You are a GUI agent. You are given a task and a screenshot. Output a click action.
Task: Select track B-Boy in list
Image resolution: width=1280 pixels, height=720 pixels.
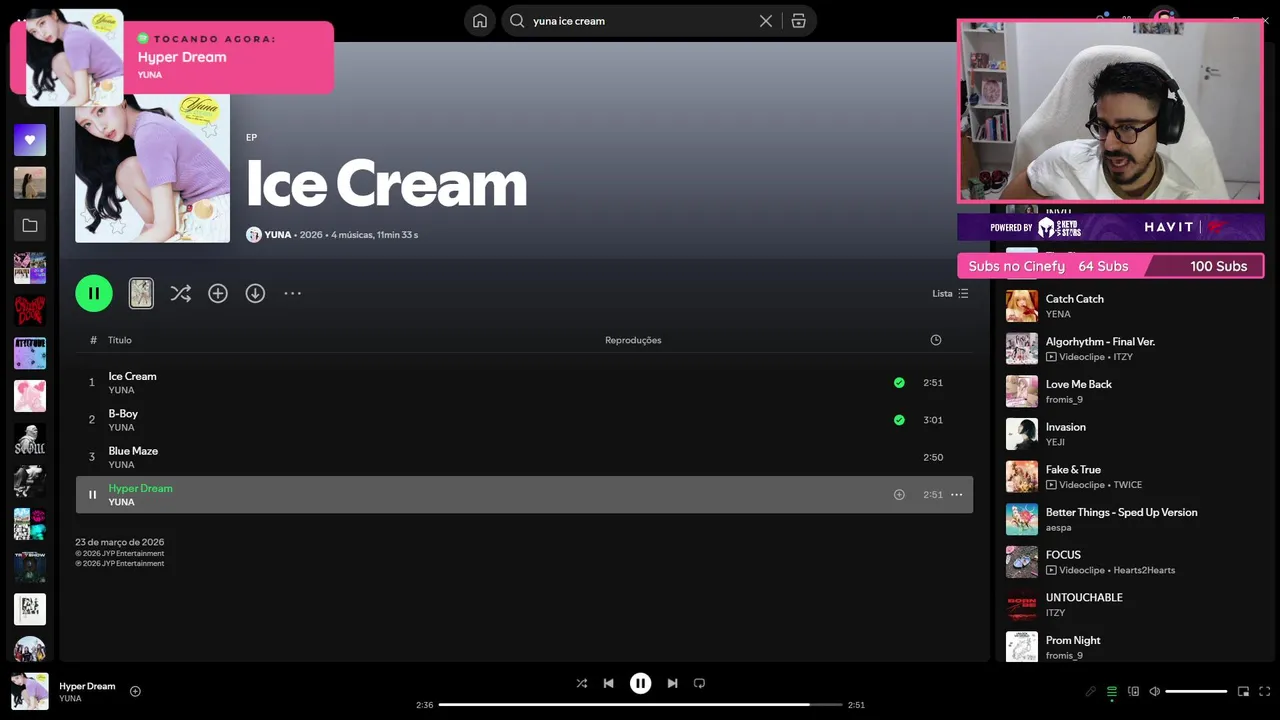coord(524,420)
